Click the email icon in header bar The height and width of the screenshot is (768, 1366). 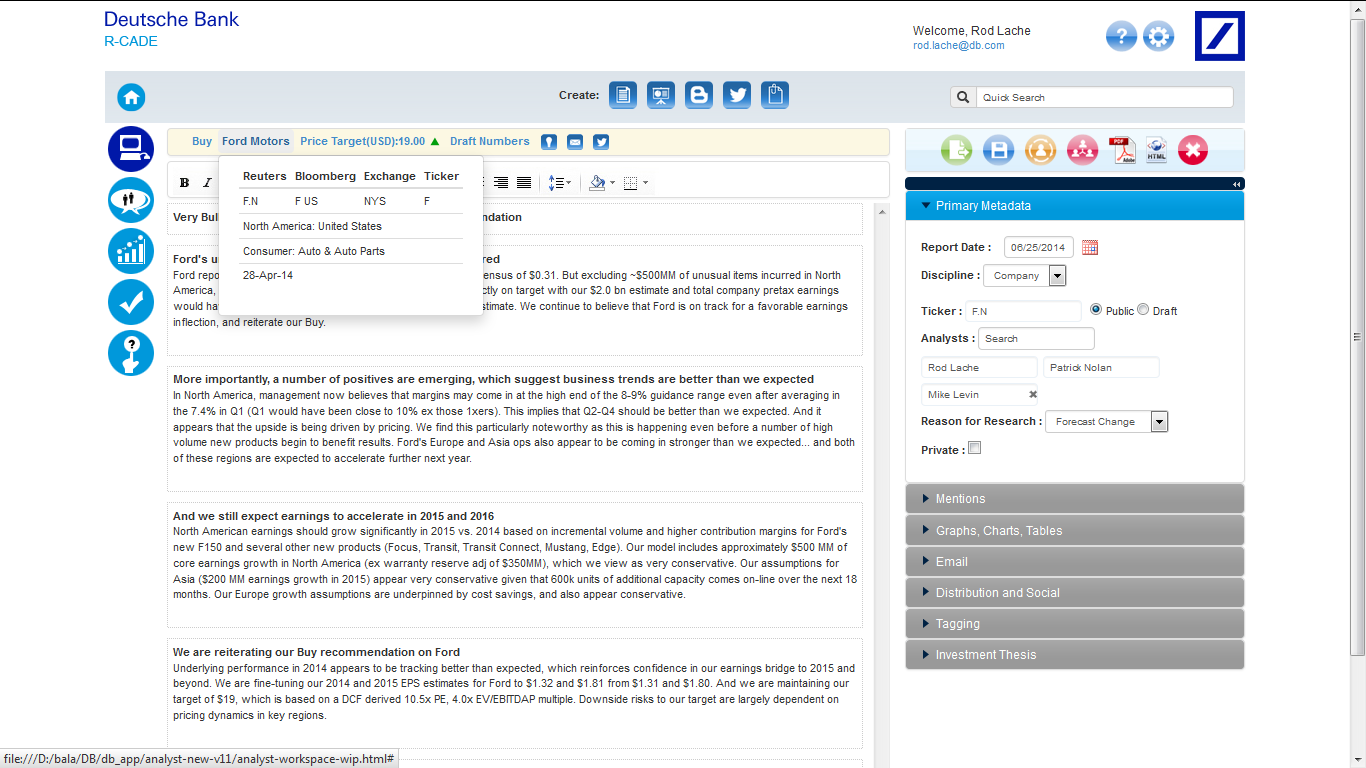click(575, 142)
